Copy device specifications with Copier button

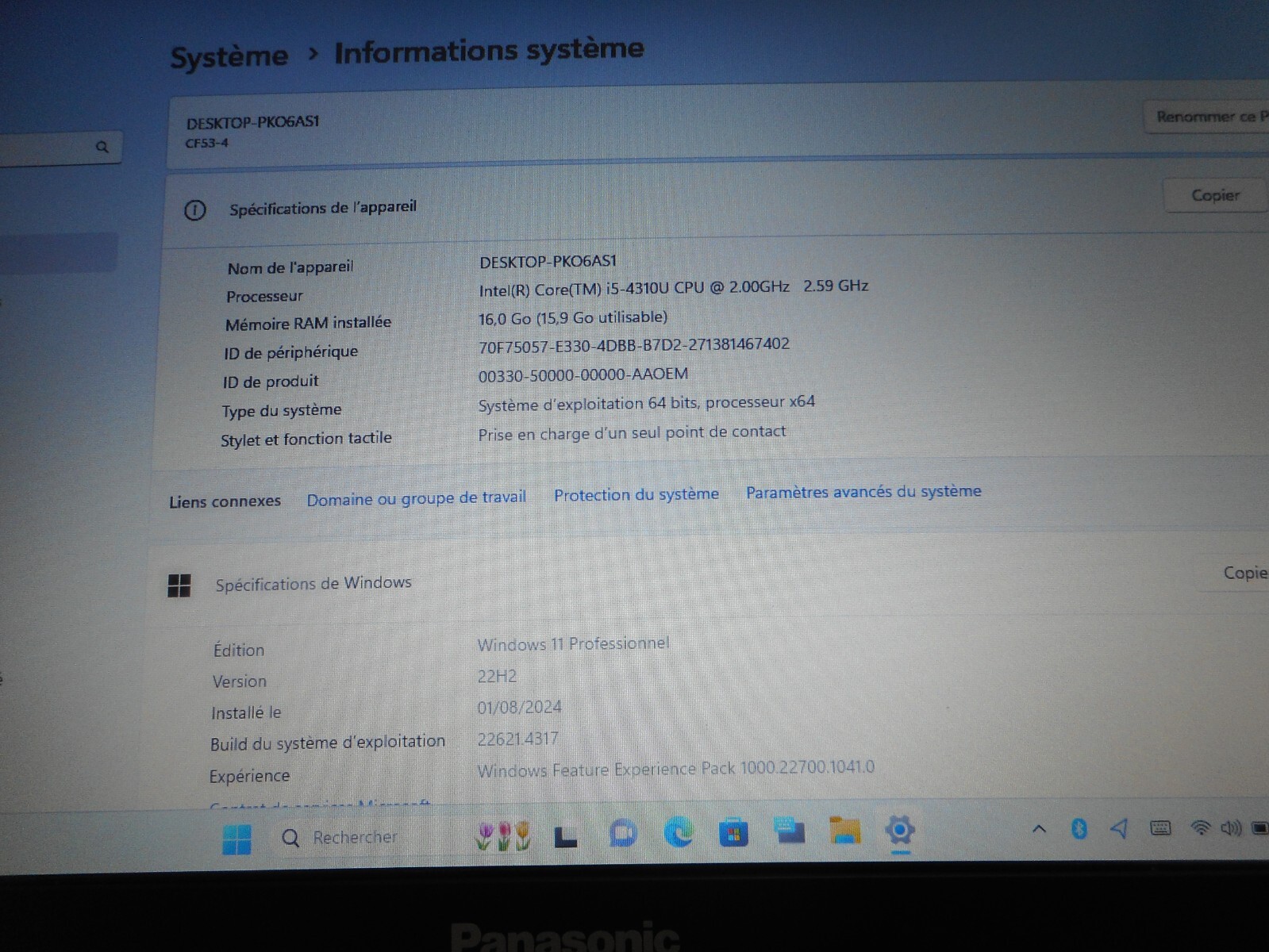[1215, 195]
